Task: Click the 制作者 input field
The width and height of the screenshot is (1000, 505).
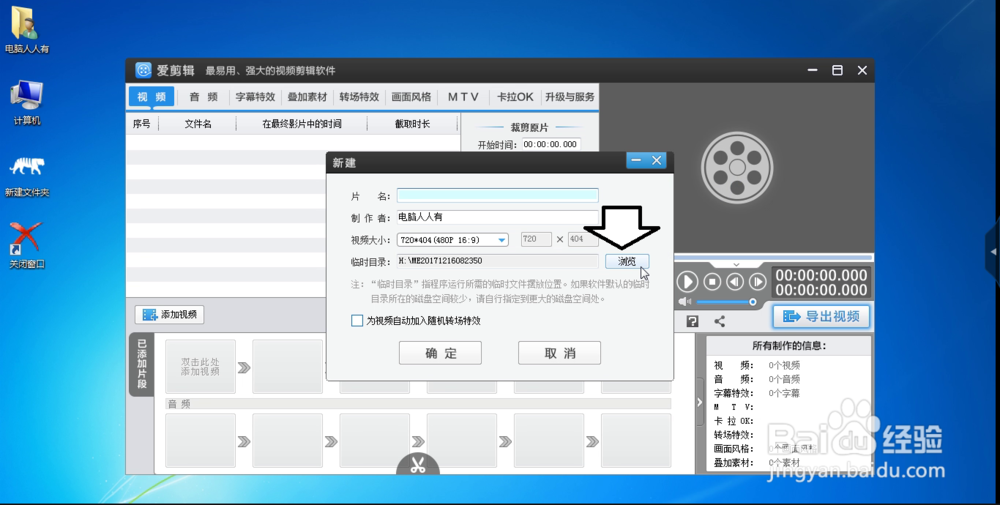Action: click(x=497, y=217)
